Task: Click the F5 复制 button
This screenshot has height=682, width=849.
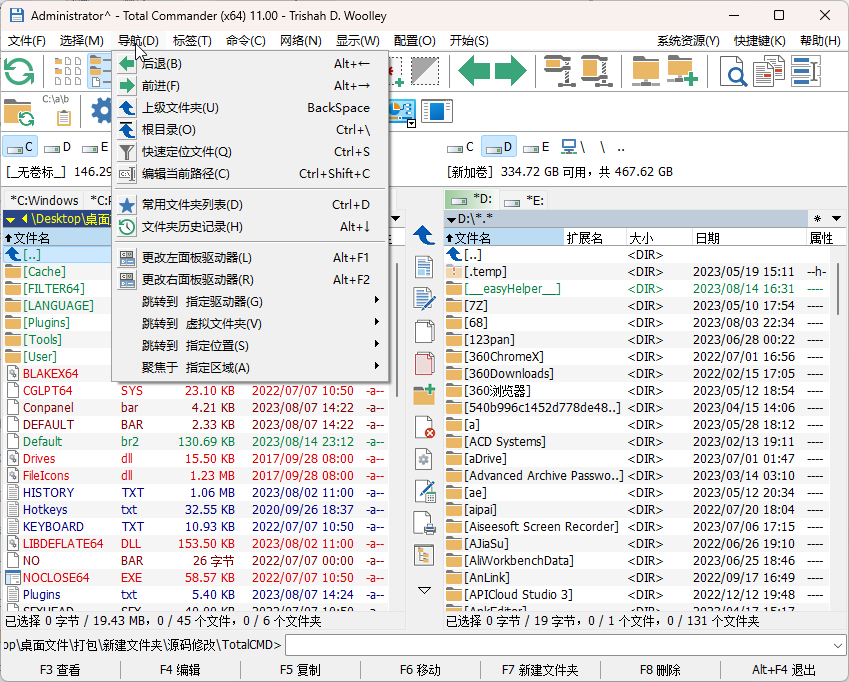Action: click(x=301, y=670)
